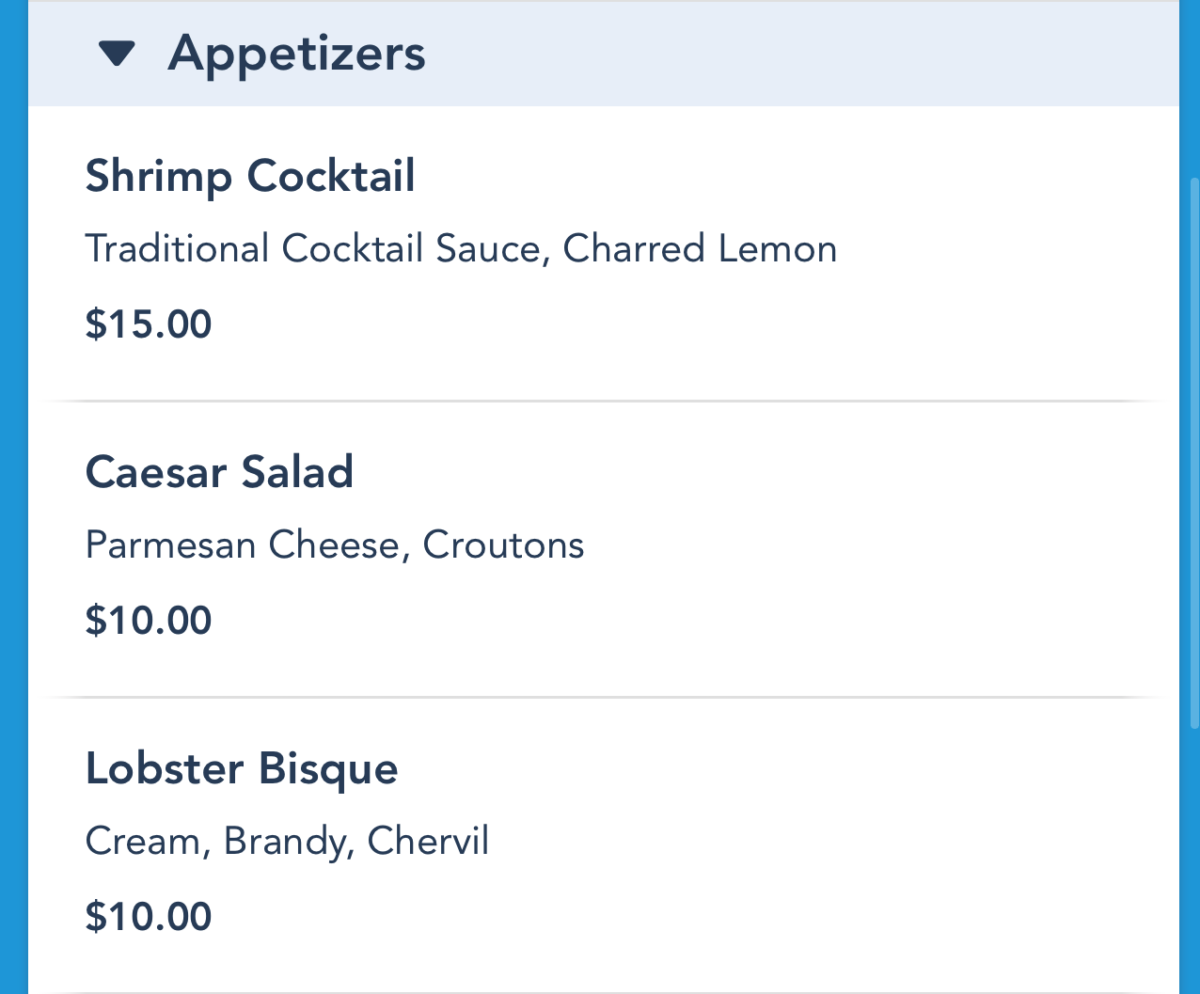The height and width of the screenshot is (994, 1200).
Task: Click the word Cocktail in Shrimp Cocktail title
Action: coord(331,177)
